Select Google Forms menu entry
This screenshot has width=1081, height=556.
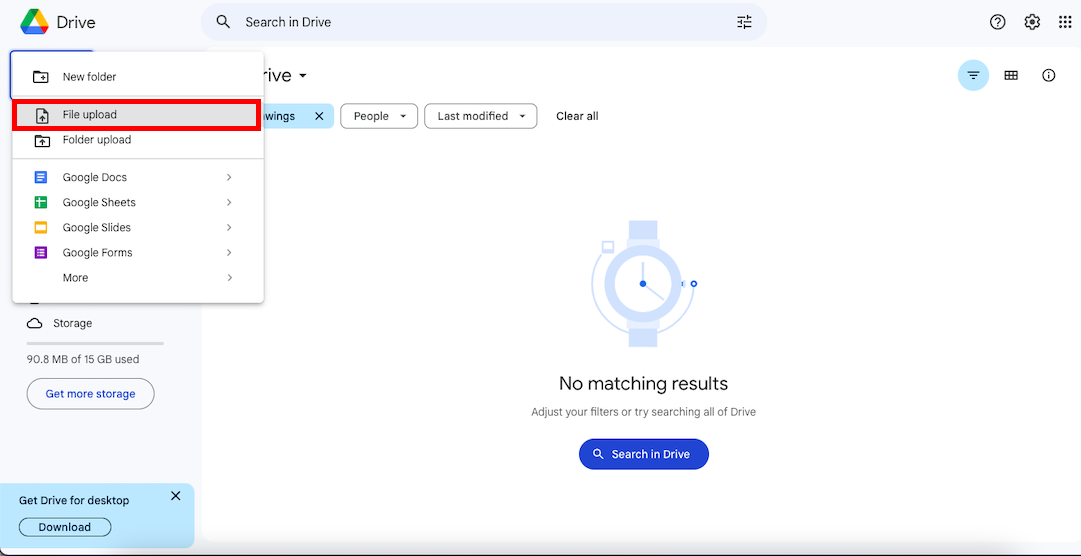pos(138,252)
